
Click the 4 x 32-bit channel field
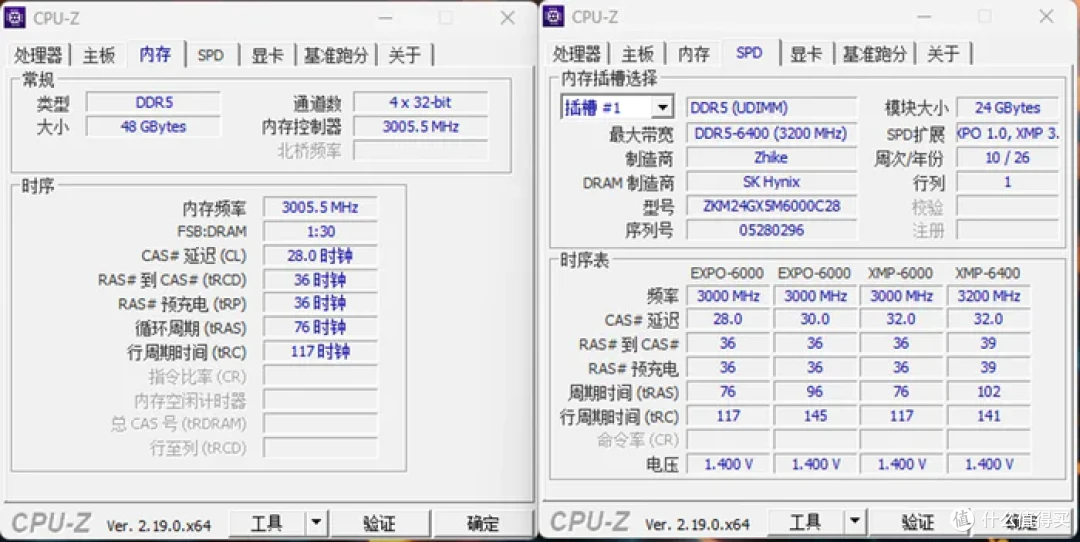(420, 103)
